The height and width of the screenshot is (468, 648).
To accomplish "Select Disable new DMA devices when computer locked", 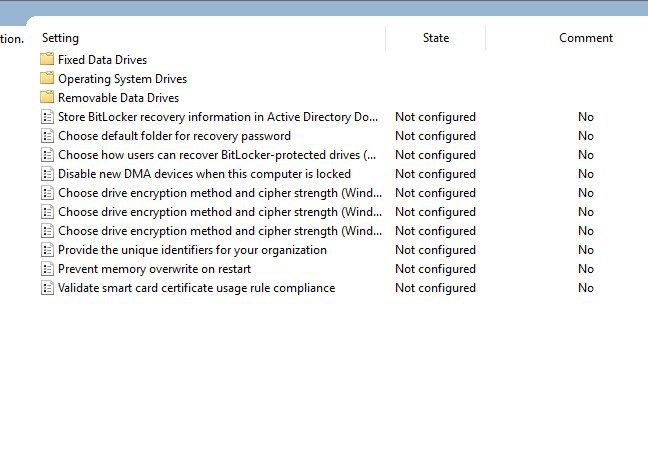I will click(204, 174).
